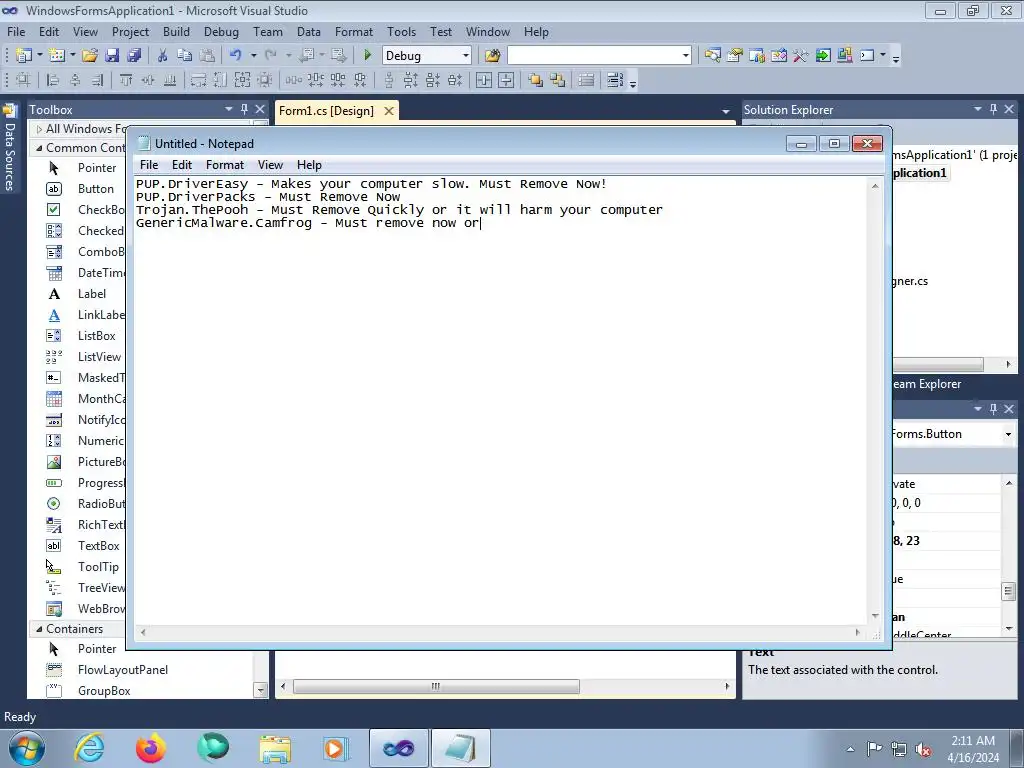Collapse the Common Controls toolbox group
Image resolution: width=1024 pixels, height=768 pixels.
39,148
